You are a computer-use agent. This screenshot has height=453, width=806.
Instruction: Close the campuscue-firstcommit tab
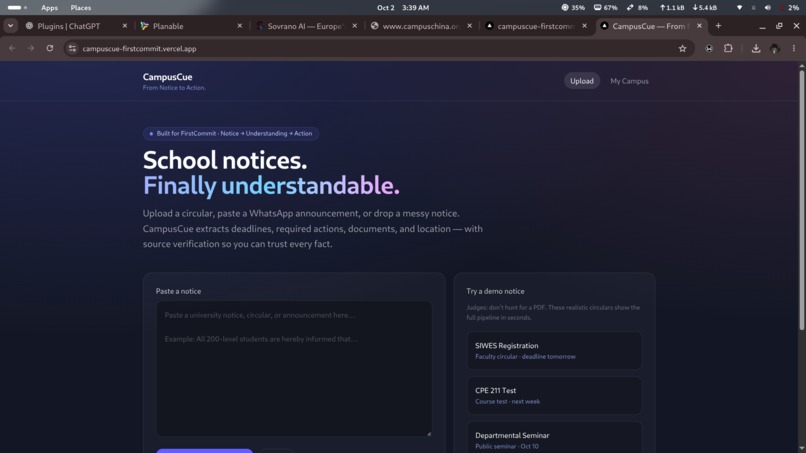pyautogui.click(x=584, y=26)
